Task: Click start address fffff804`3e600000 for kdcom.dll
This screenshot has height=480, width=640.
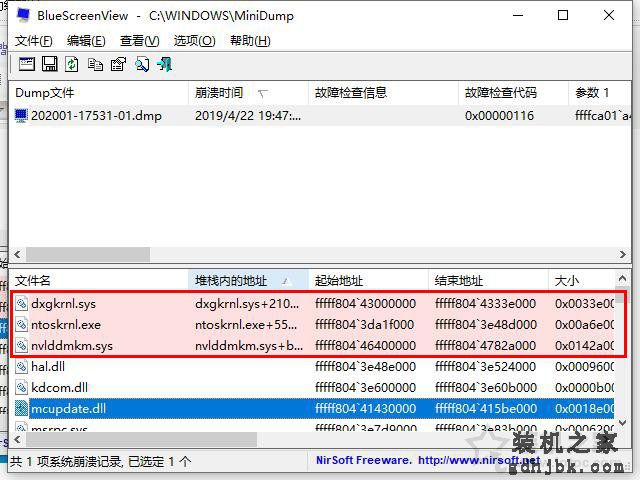Action: click(x=365, y=388)
